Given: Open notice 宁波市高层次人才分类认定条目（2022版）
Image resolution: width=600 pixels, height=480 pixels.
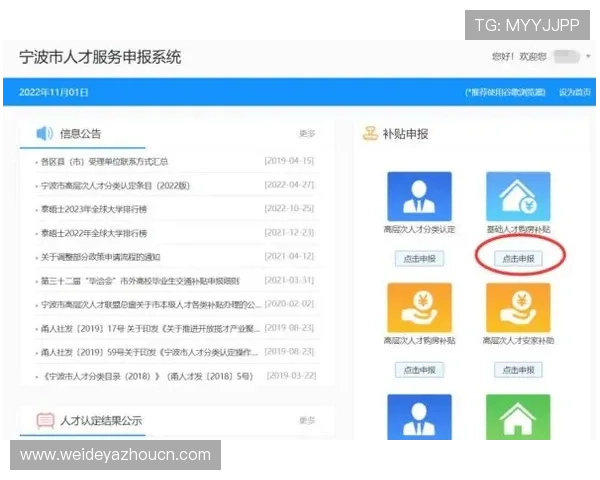Looking at the screenshot, I should click(x=115, y=186).
